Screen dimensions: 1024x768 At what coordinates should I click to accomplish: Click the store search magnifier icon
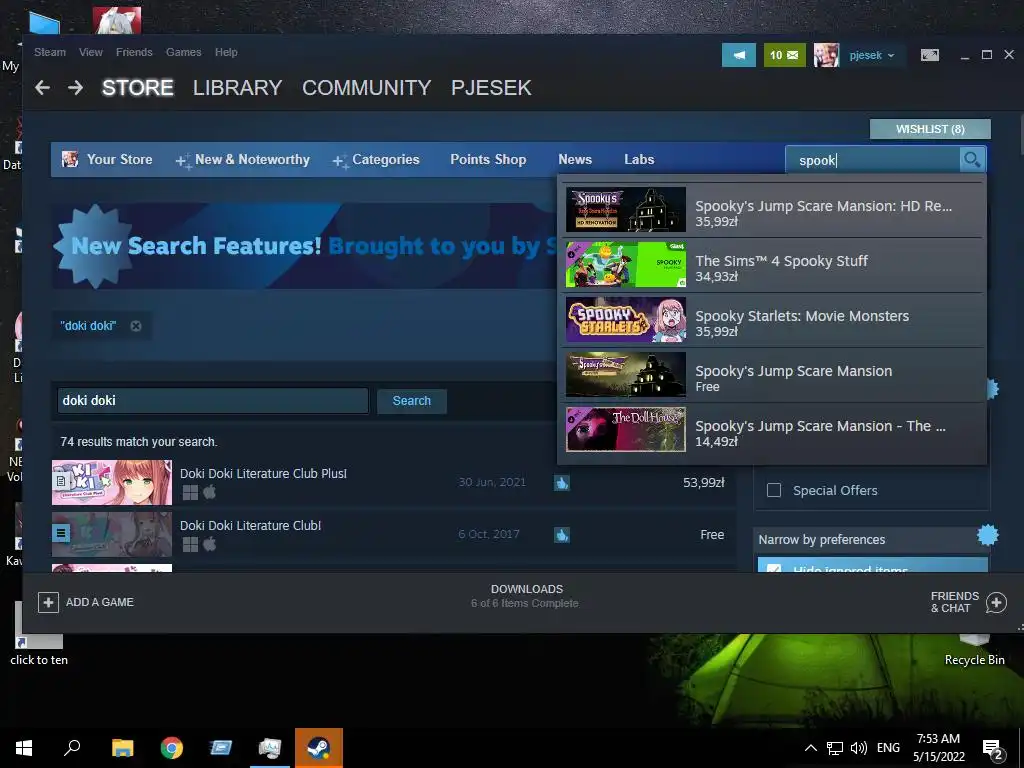tap(972, 159)
